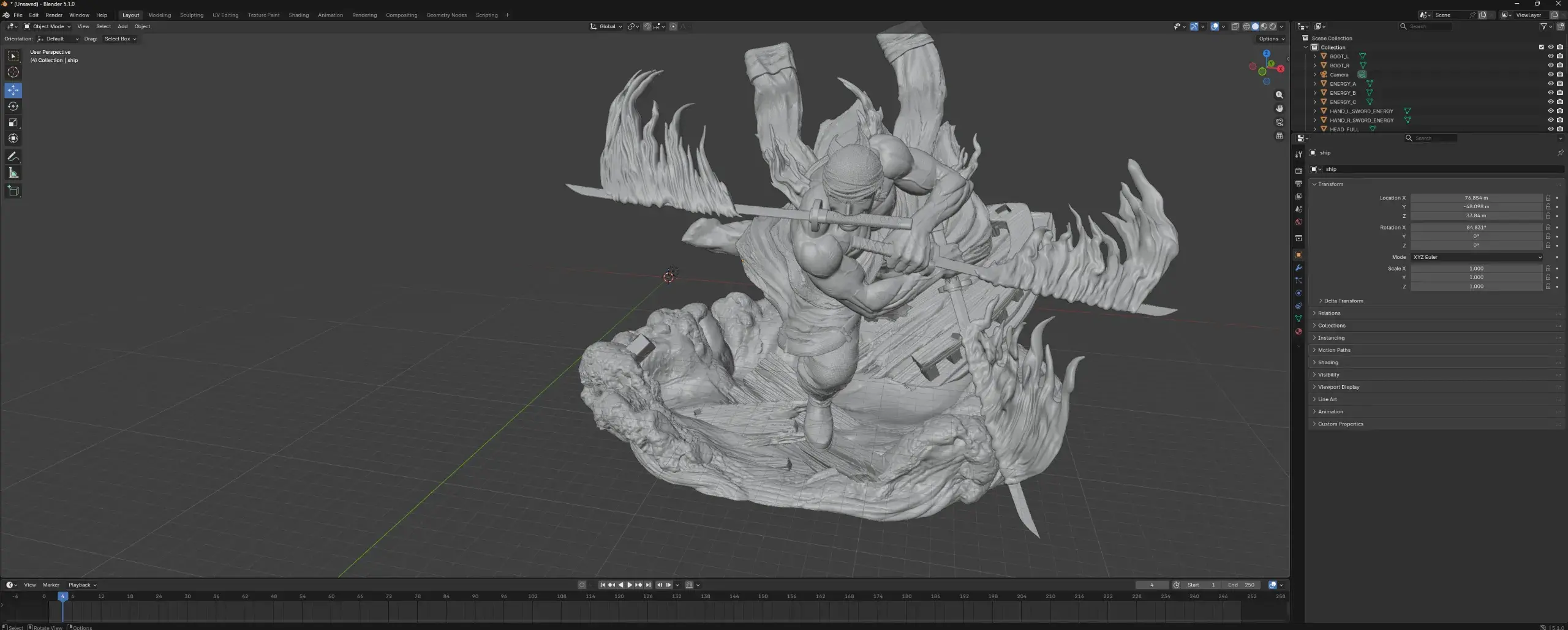Open the Modifiers wrench properties tab
Screen dimensions: 1568x630
tap(1298, 268)
